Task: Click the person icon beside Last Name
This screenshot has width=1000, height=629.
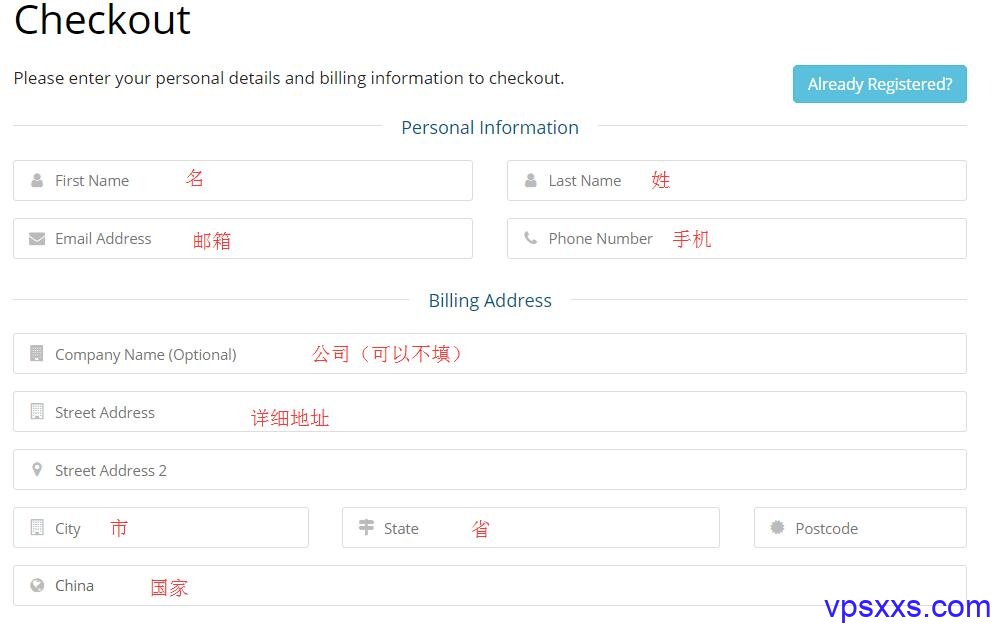Action: click(x=531, y=181)
